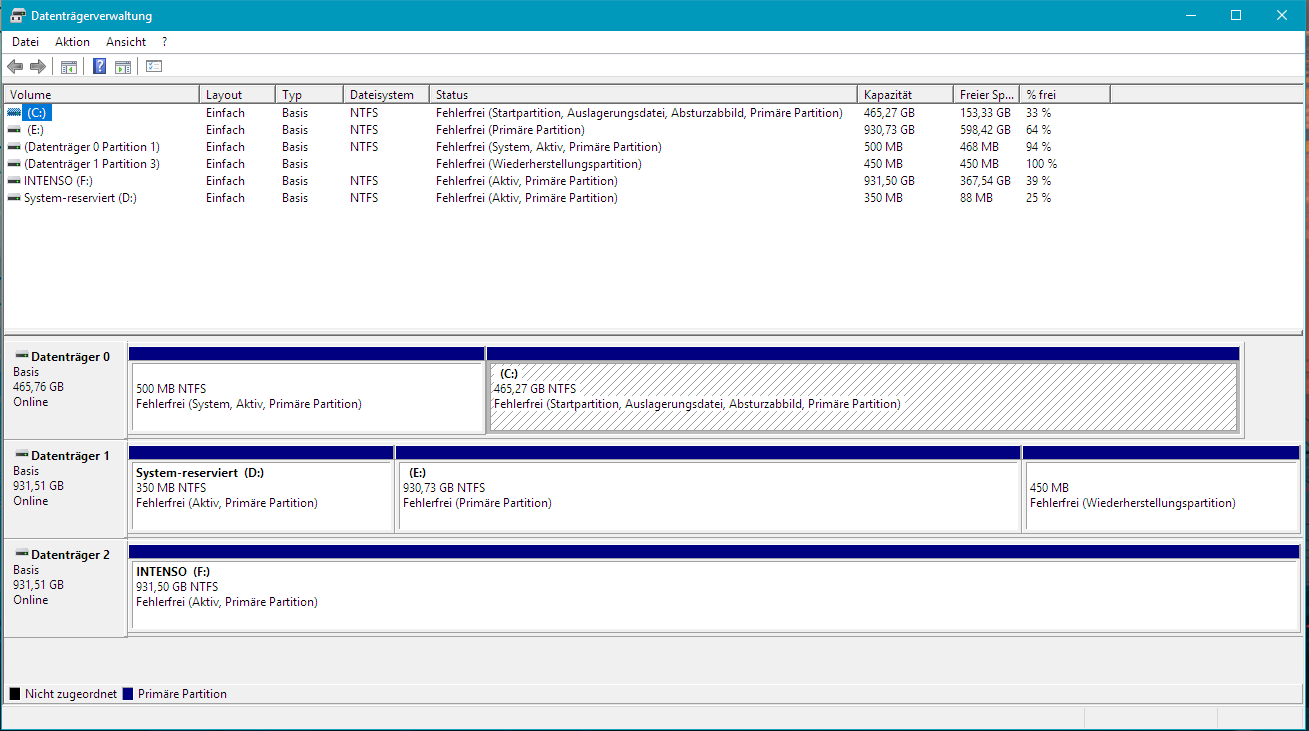Sort by the Layout column header
1309x731 pixels.
[237, 95]
